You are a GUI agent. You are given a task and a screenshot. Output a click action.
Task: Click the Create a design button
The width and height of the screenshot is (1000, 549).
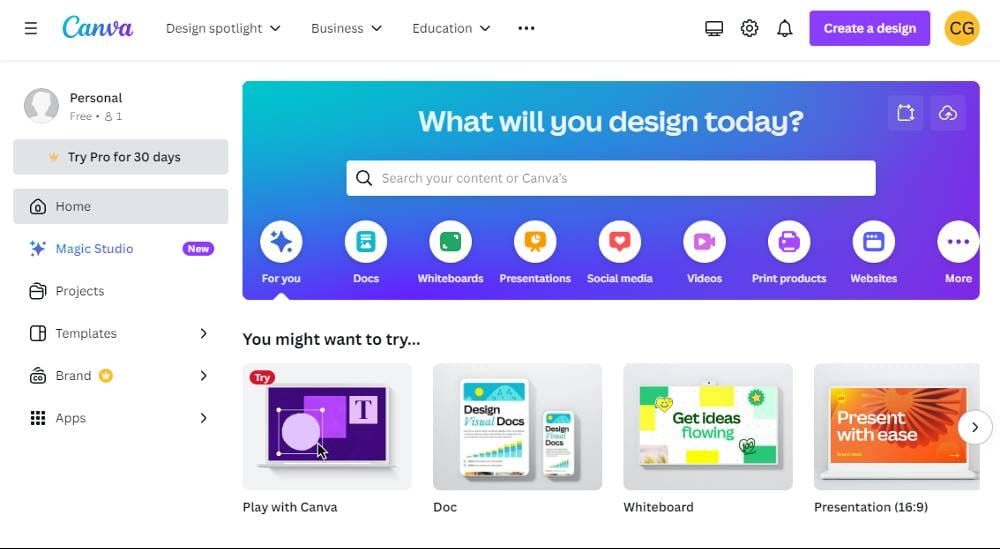pyautogui.click(x=869, y=28)
